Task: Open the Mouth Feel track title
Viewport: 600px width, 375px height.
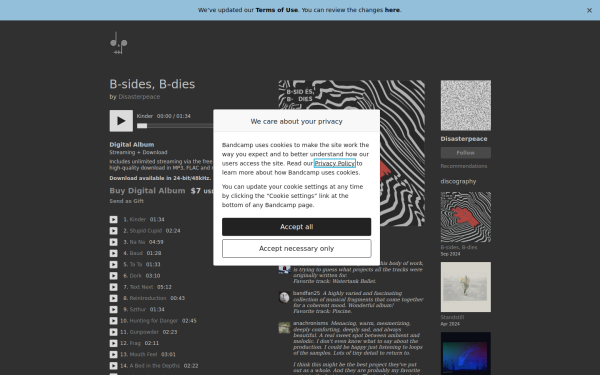Action: tap(143, 355)
